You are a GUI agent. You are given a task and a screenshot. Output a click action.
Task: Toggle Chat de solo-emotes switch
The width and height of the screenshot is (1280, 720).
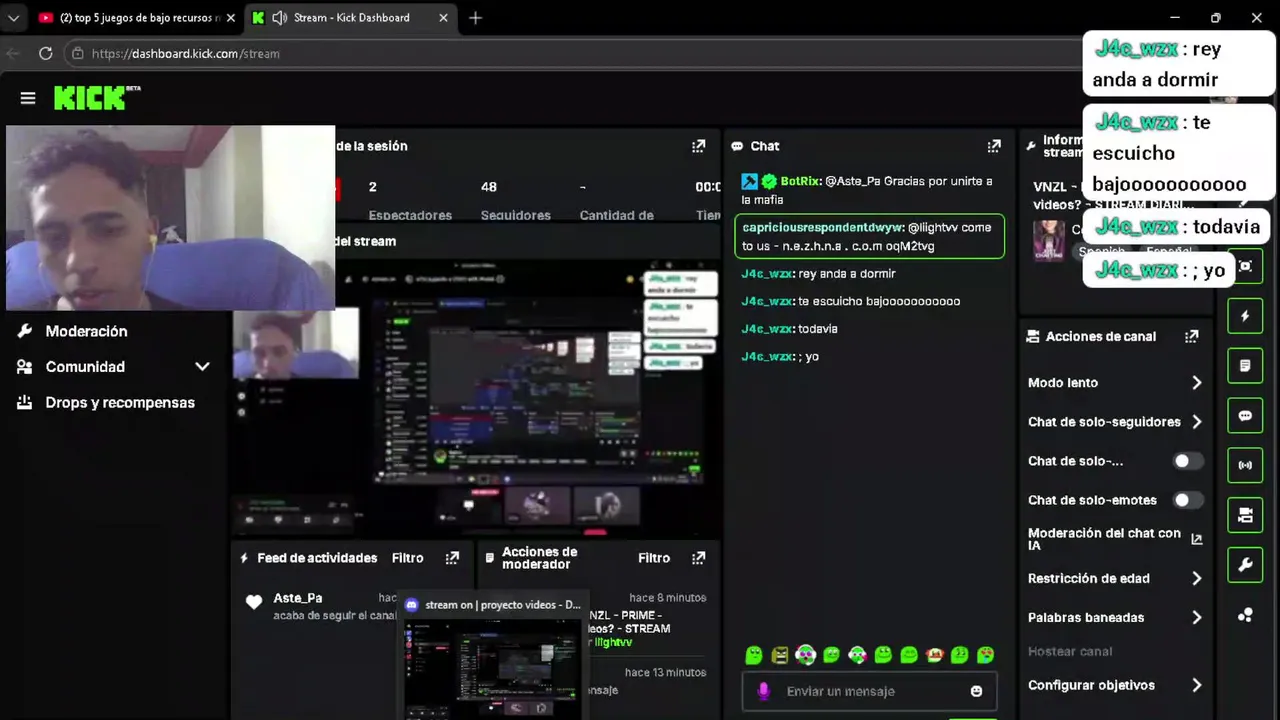(x=1188, y=500)
